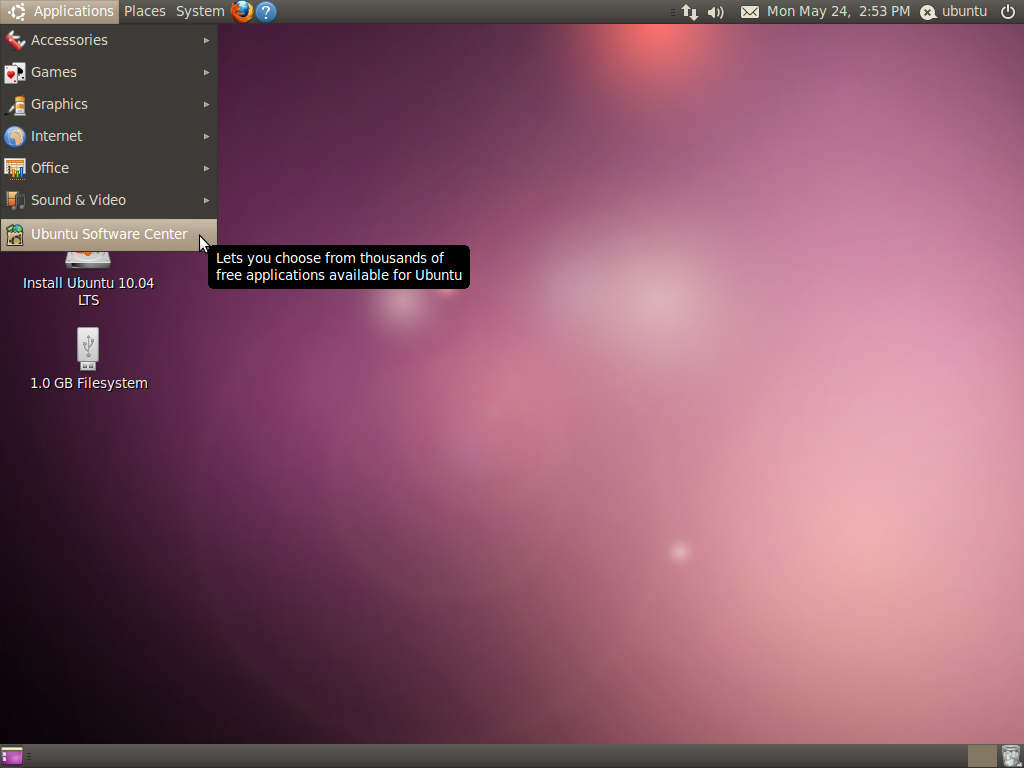Expand the Internet submenu
The image size is (1024, 768).
108,136
